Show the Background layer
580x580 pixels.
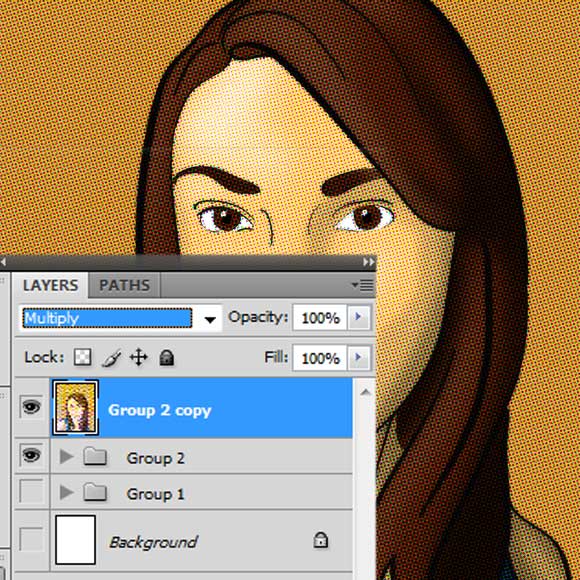click(x=31, y=539)
